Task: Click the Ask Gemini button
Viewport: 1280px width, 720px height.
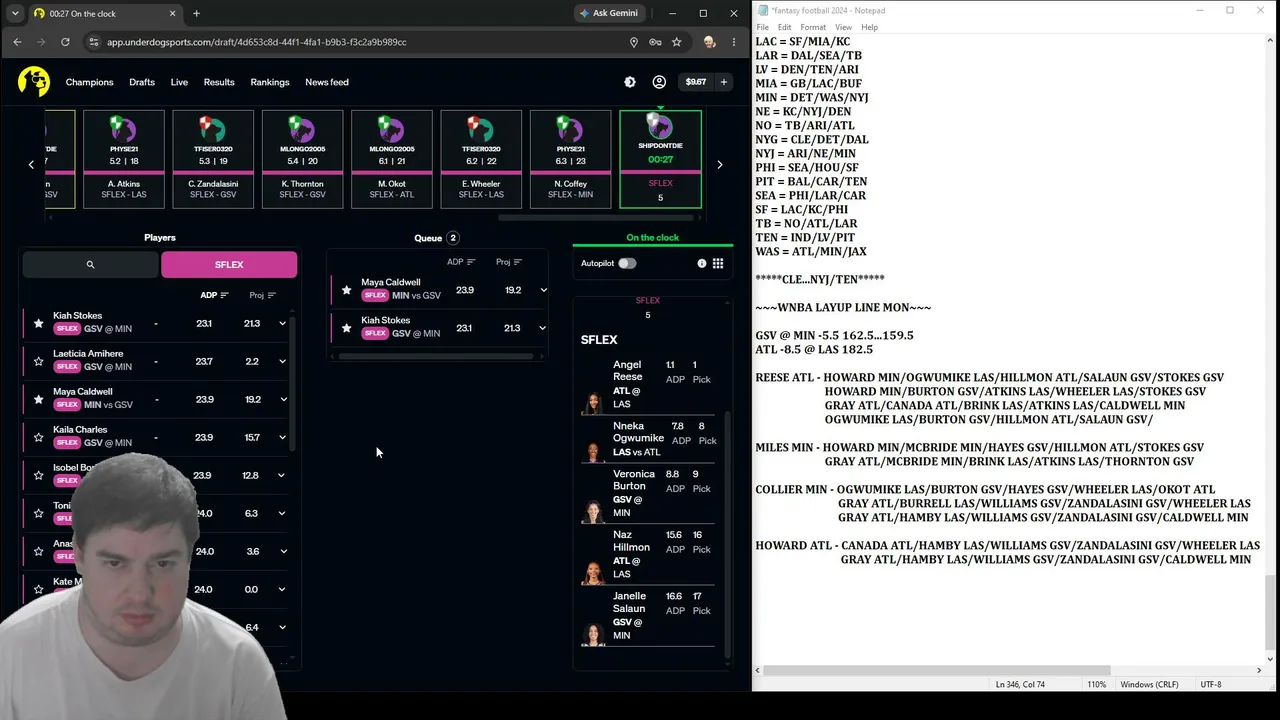Action: tap(609, 13)
